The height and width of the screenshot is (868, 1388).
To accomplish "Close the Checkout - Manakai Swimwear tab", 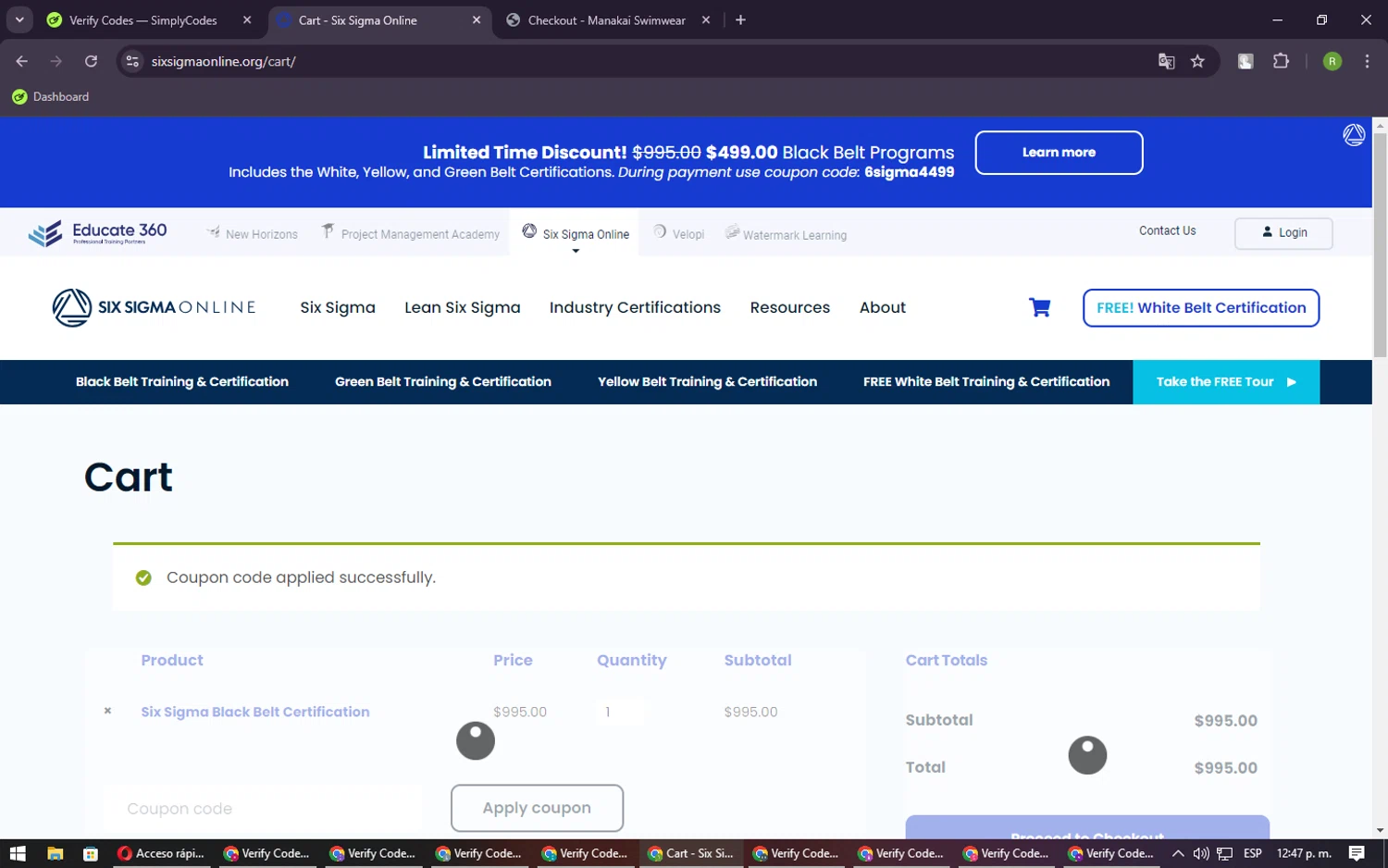I will point(706,20).
